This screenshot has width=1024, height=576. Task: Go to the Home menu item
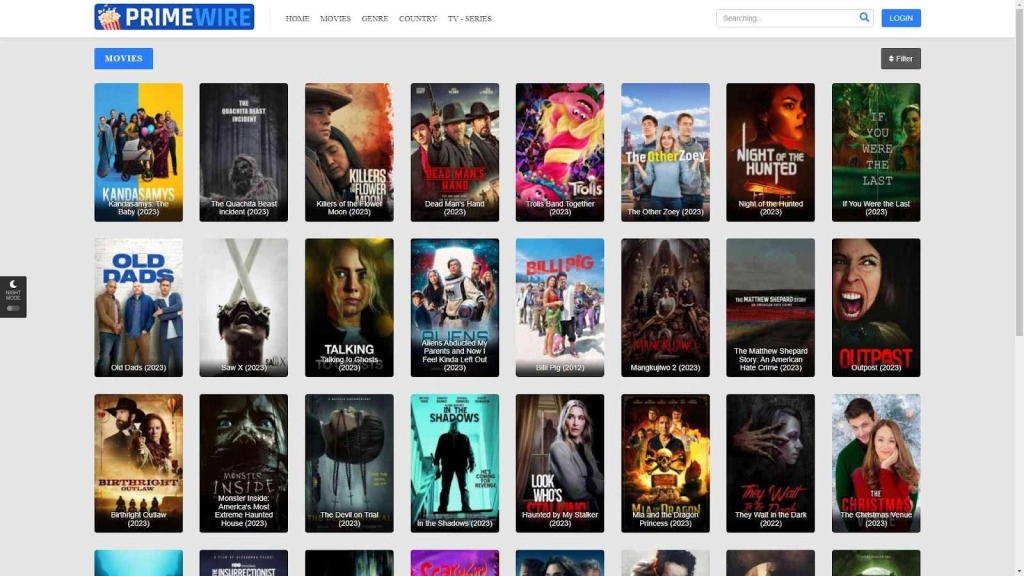[297, 18]
